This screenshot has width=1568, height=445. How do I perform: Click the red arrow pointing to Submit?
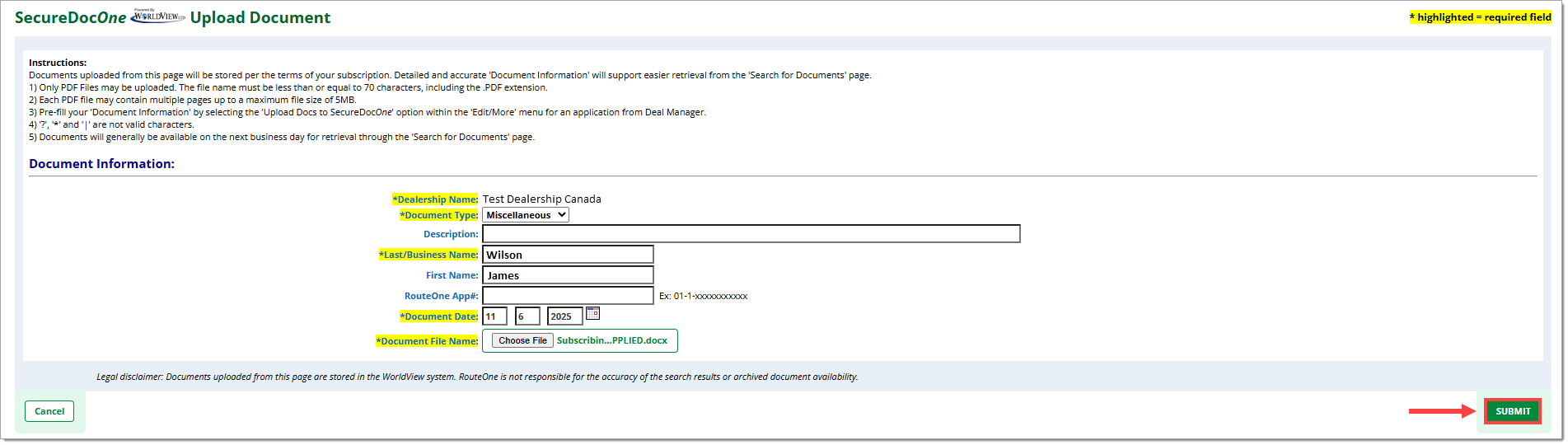1441,410
